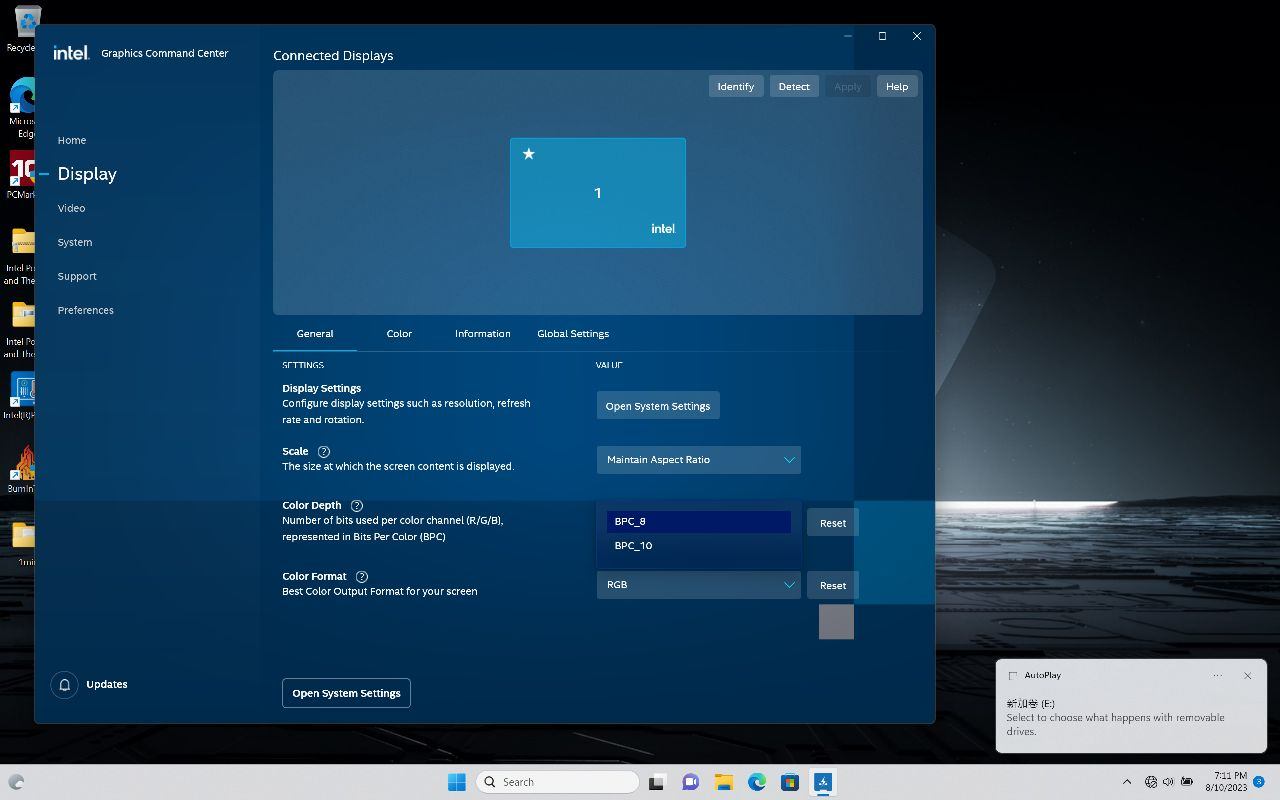The height and width of the screenshot is (800, 1280).
Task: Open Microsoft Edge desktop shortcut
Action: click(x=24, y=108)
